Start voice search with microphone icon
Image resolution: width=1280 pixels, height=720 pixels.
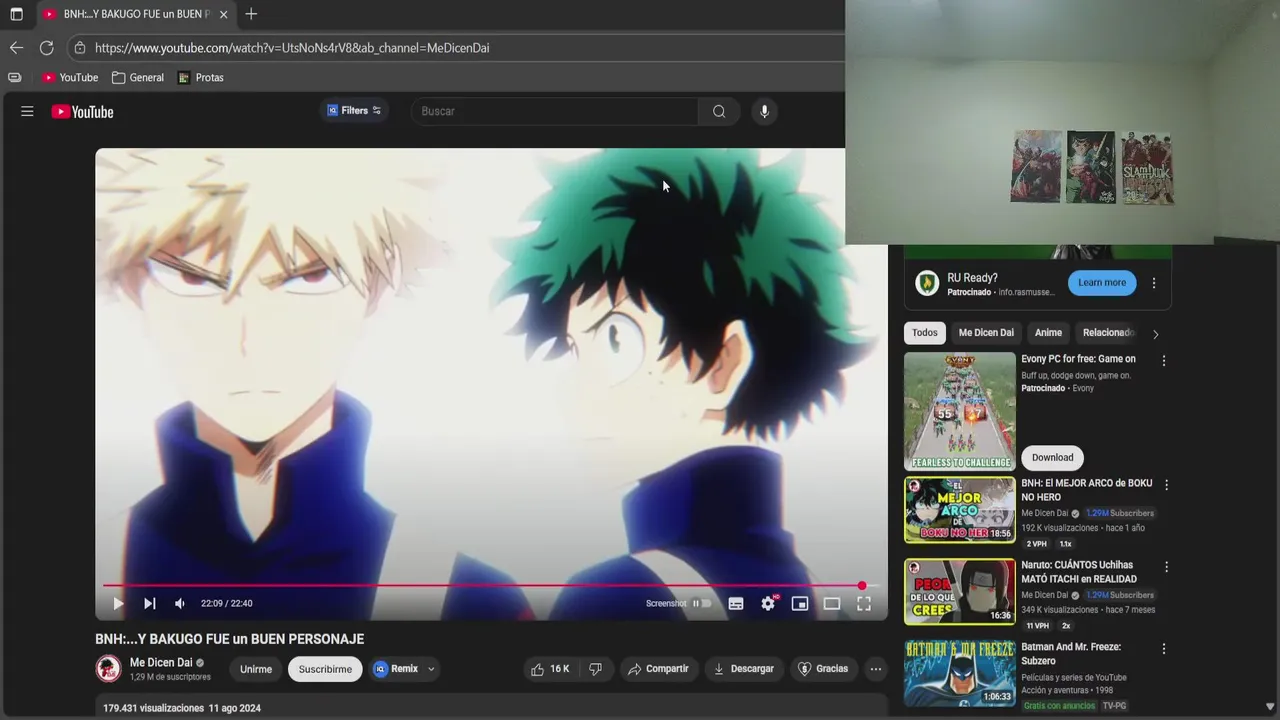(x=764, y=111)
